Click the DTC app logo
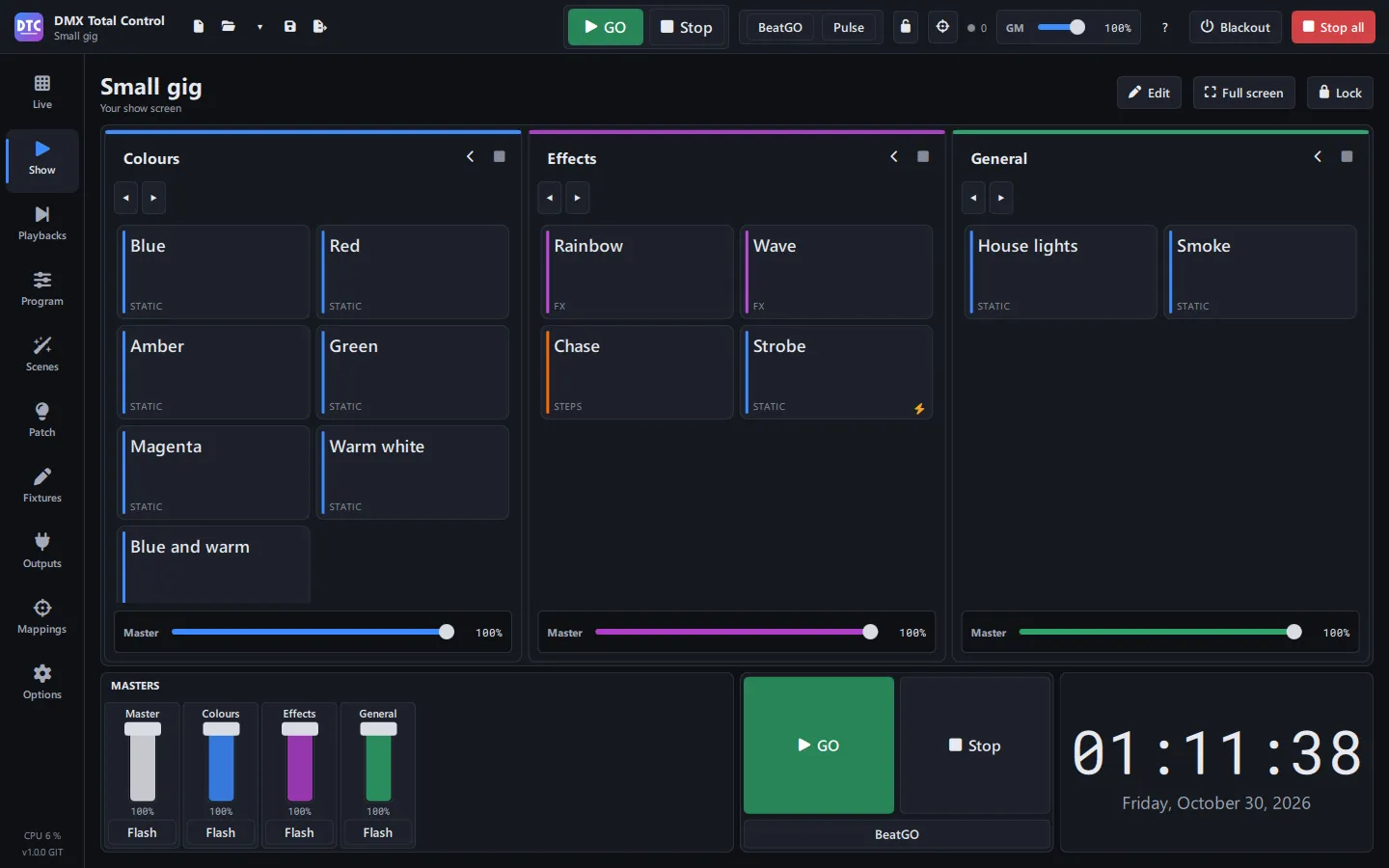The height and width of the screenshot is (868, 1389). point(29,27)
